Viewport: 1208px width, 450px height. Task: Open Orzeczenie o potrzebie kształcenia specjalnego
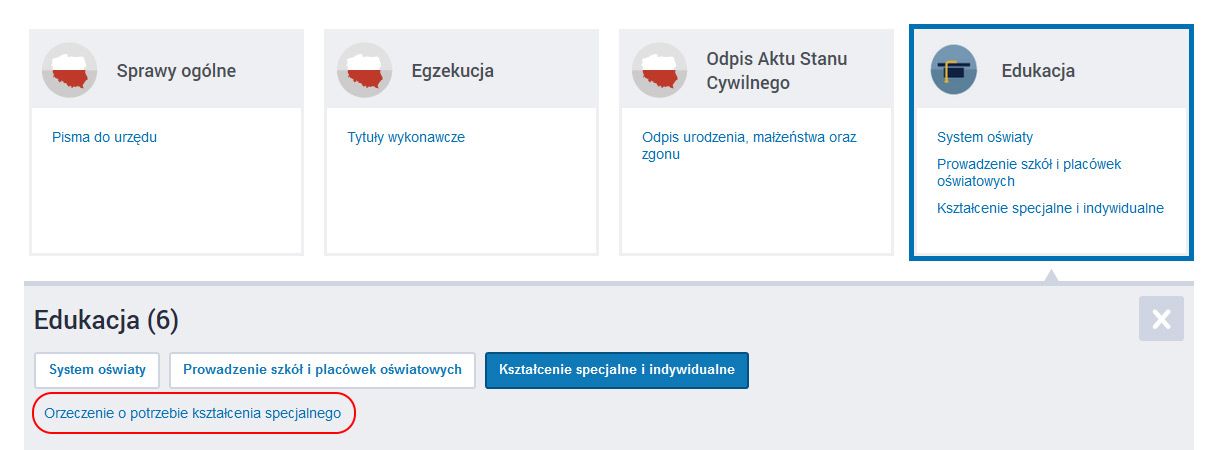pos(193,412)
